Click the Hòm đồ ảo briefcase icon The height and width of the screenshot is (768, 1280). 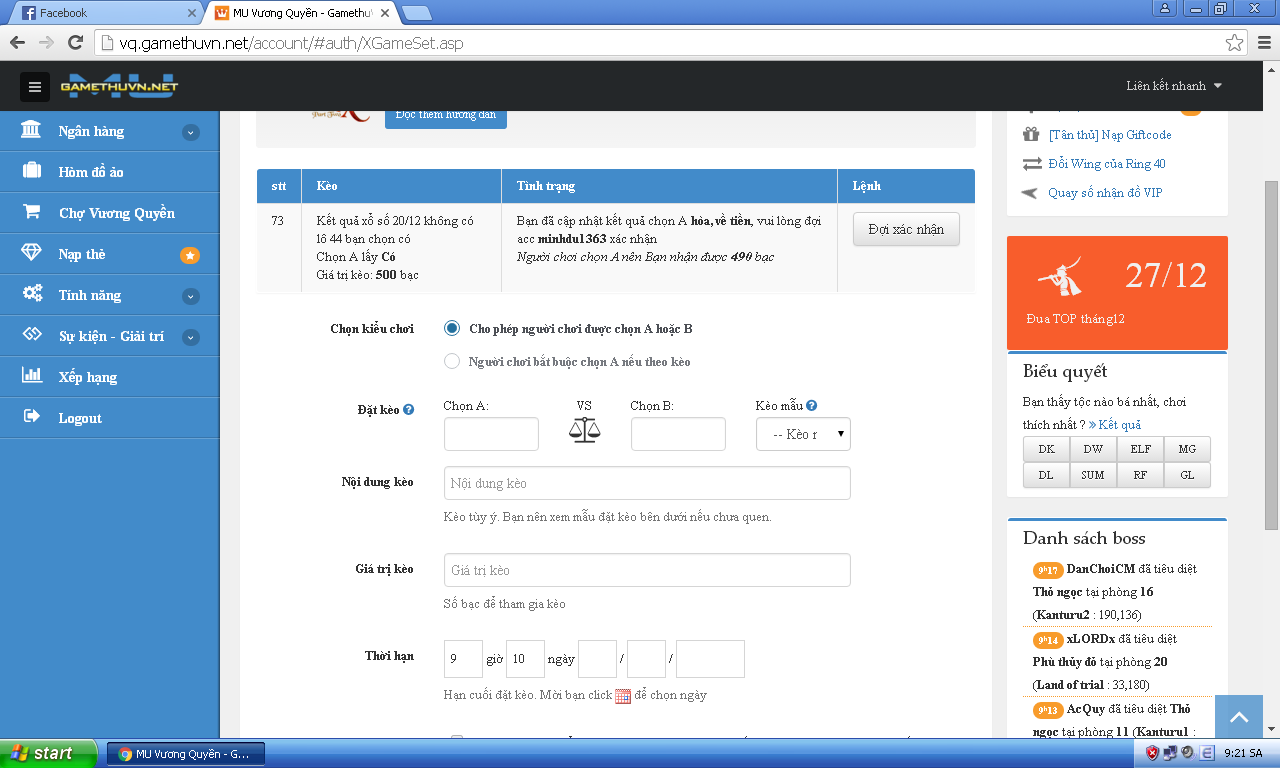31,172
